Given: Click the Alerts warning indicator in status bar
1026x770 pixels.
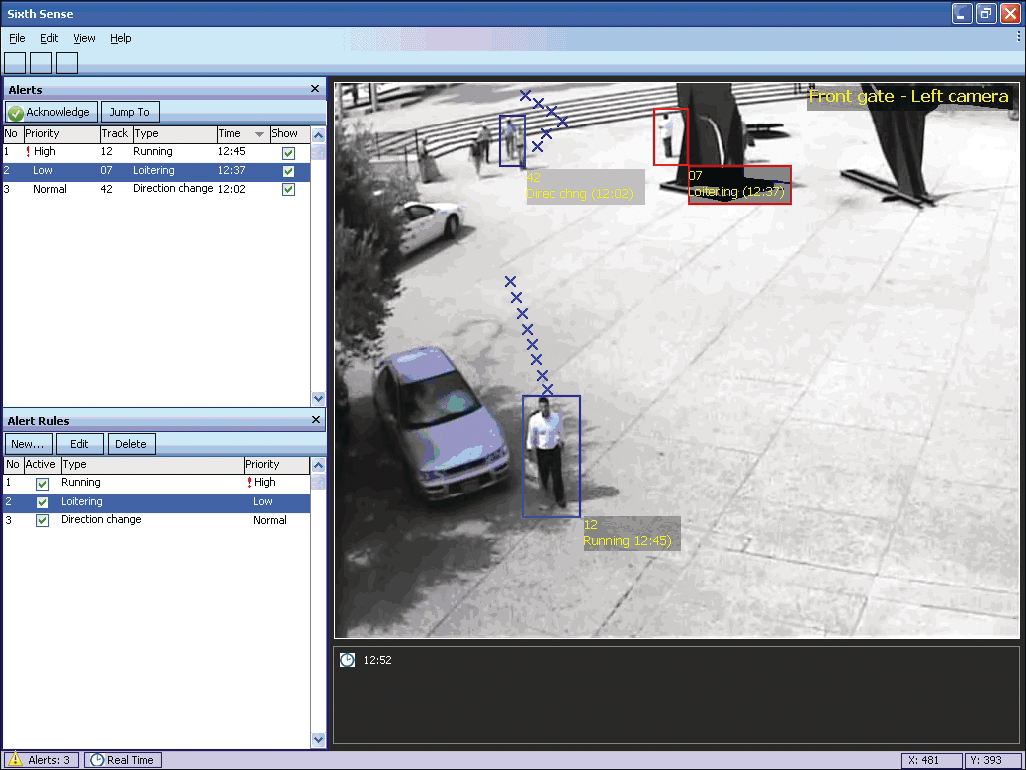Looking at the screenshot, I should click(x=41, y=760).
